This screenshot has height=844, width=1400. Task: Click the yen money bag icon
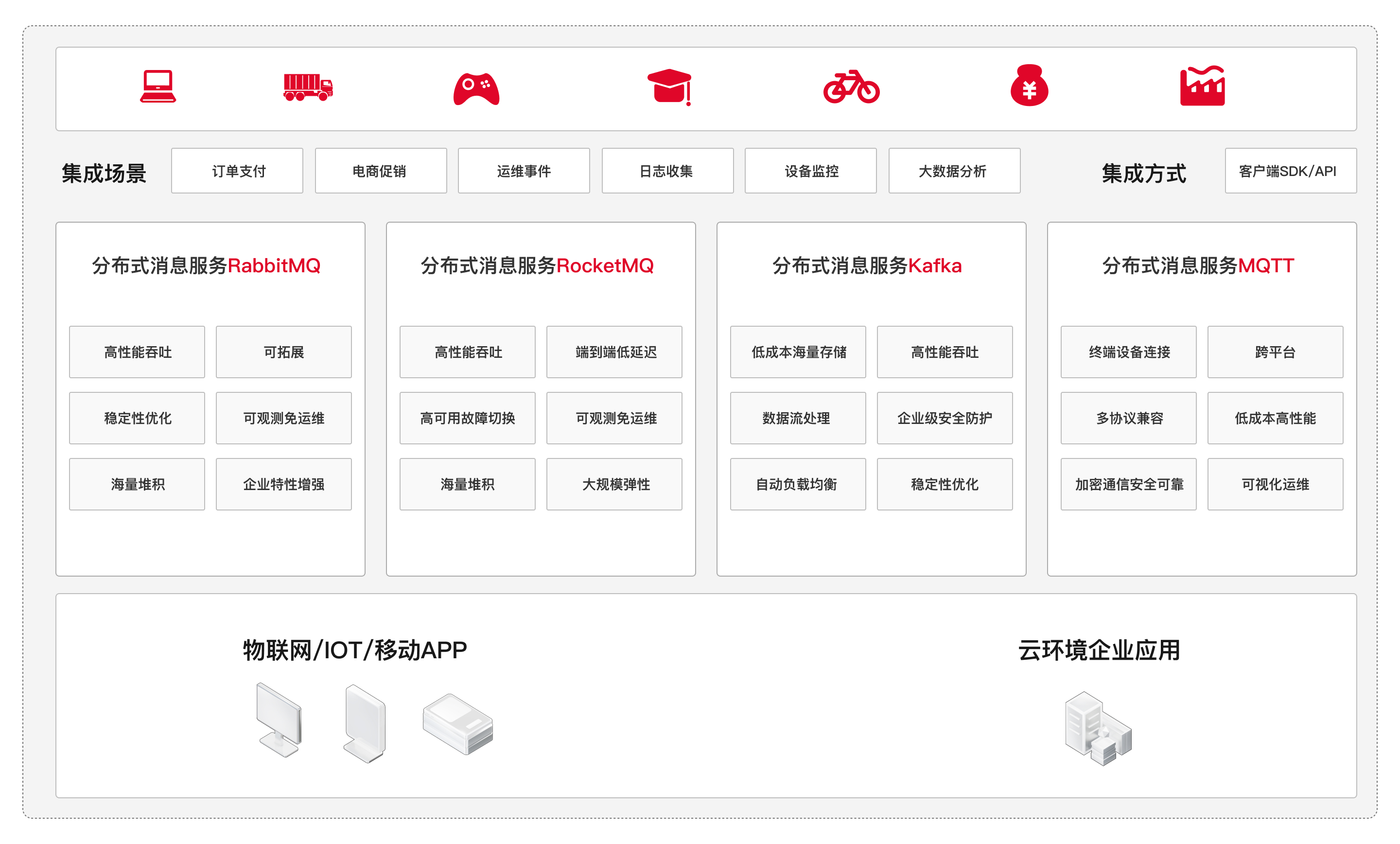pyautogui.click(x=1029, y=85)
